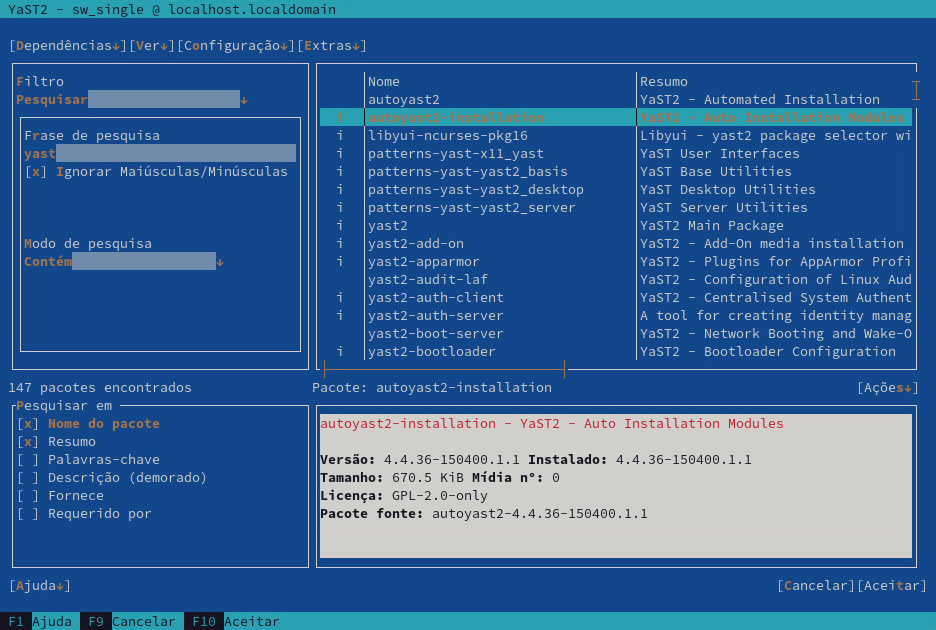Uncheck Nome do pacote search option

point(88,423)
